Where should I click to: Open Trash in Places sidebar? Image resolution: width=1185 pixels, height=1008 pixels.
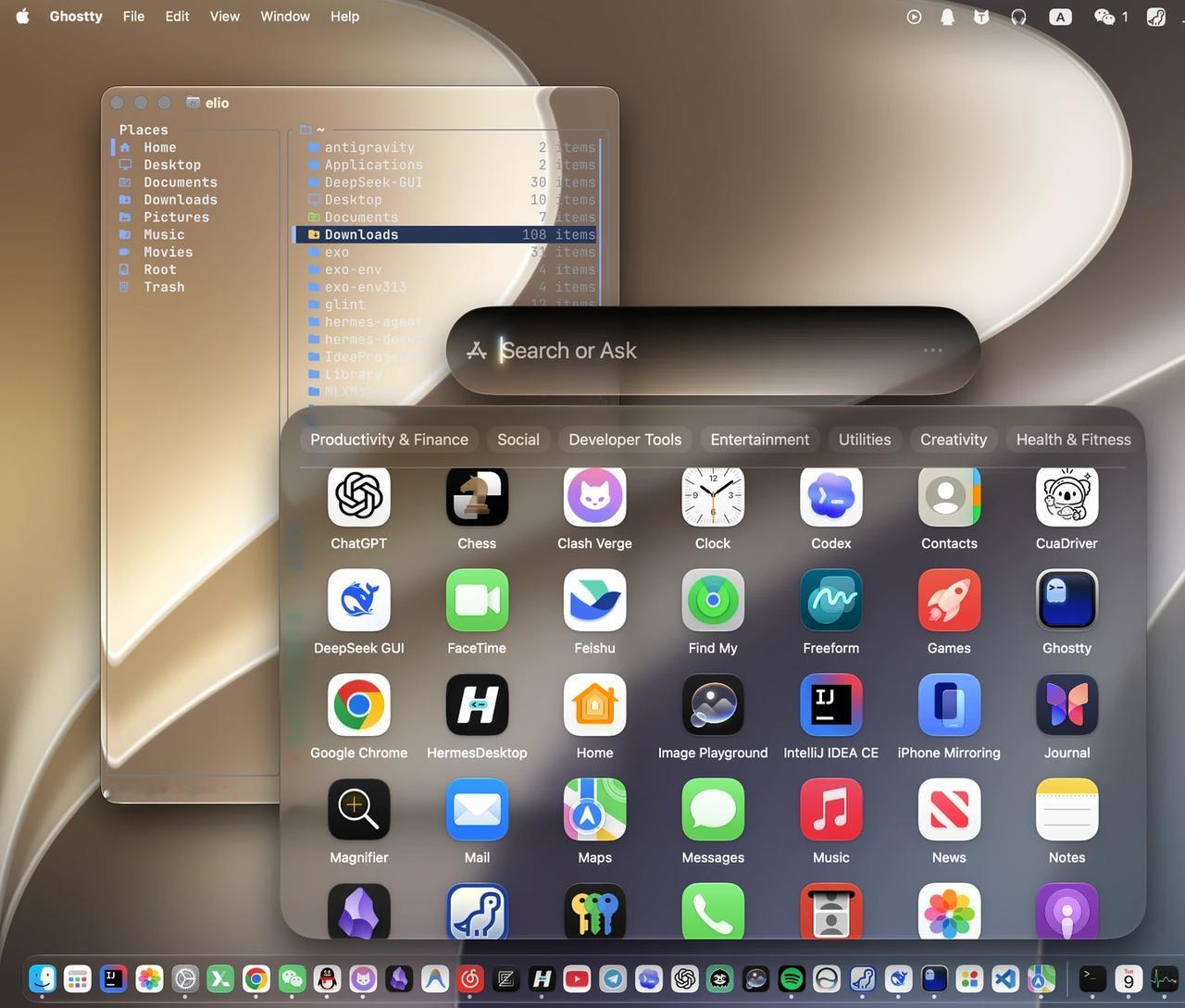tap(194, 287)
